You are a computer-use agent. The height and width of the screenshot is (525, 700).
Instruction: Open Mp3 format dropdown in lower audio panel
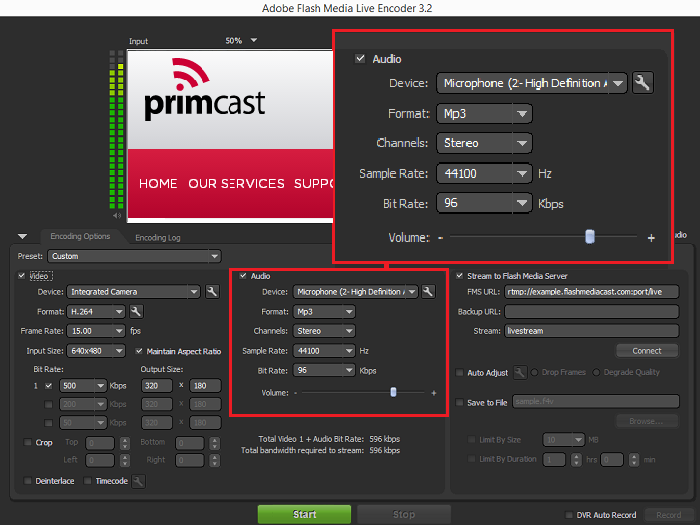point(324,311)
